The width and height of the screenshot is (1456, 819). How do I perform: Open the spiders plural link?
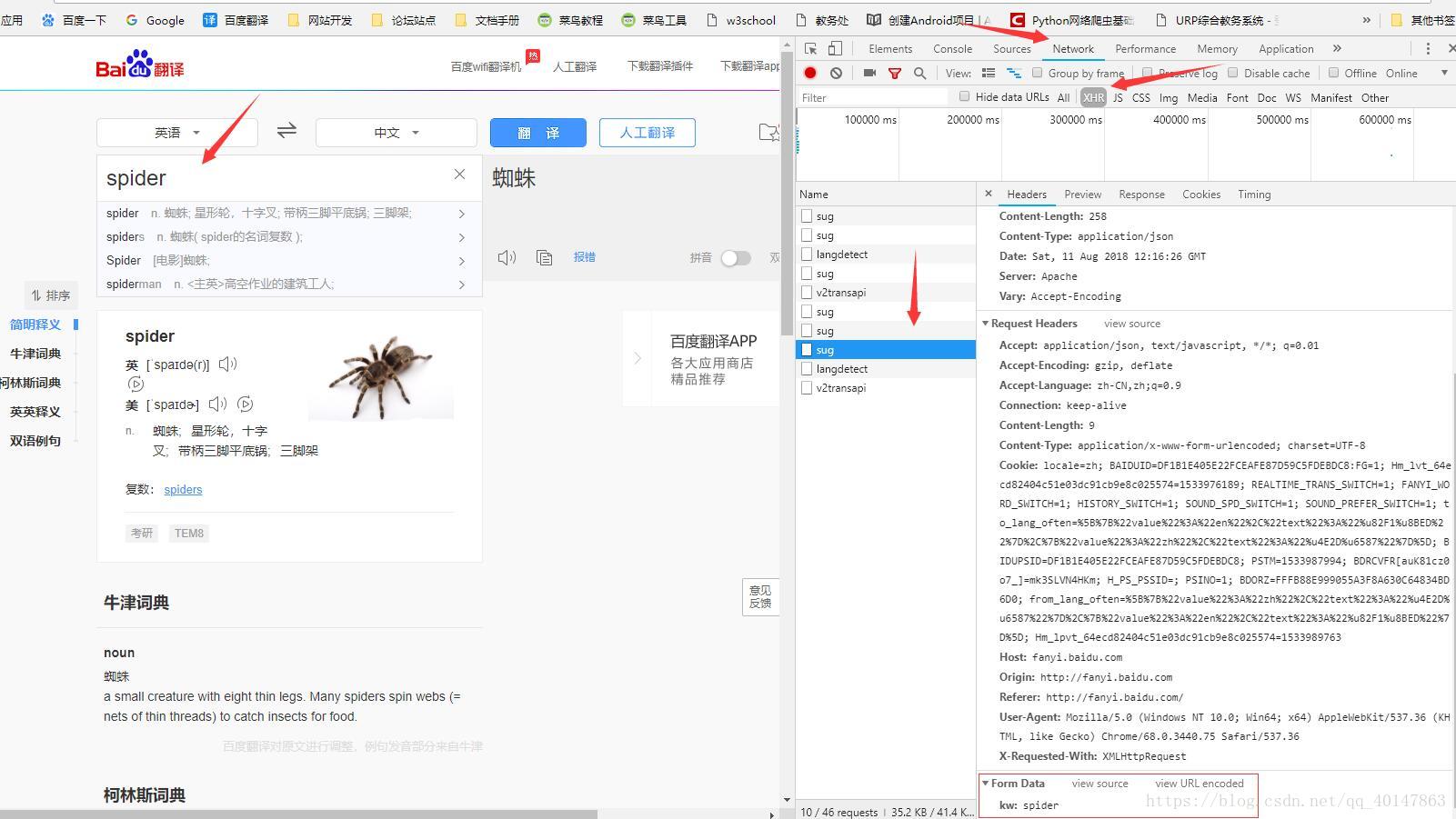(183, 489)
